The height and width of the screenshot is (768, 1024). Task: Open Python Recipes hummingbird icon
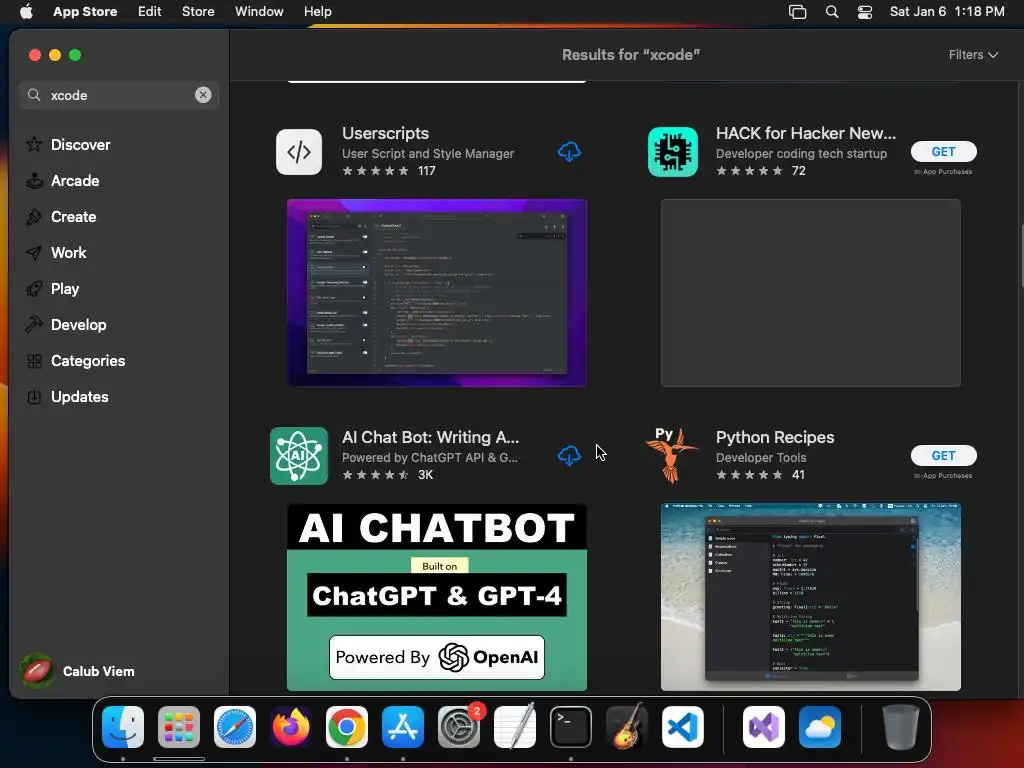[x=672, y=455]
